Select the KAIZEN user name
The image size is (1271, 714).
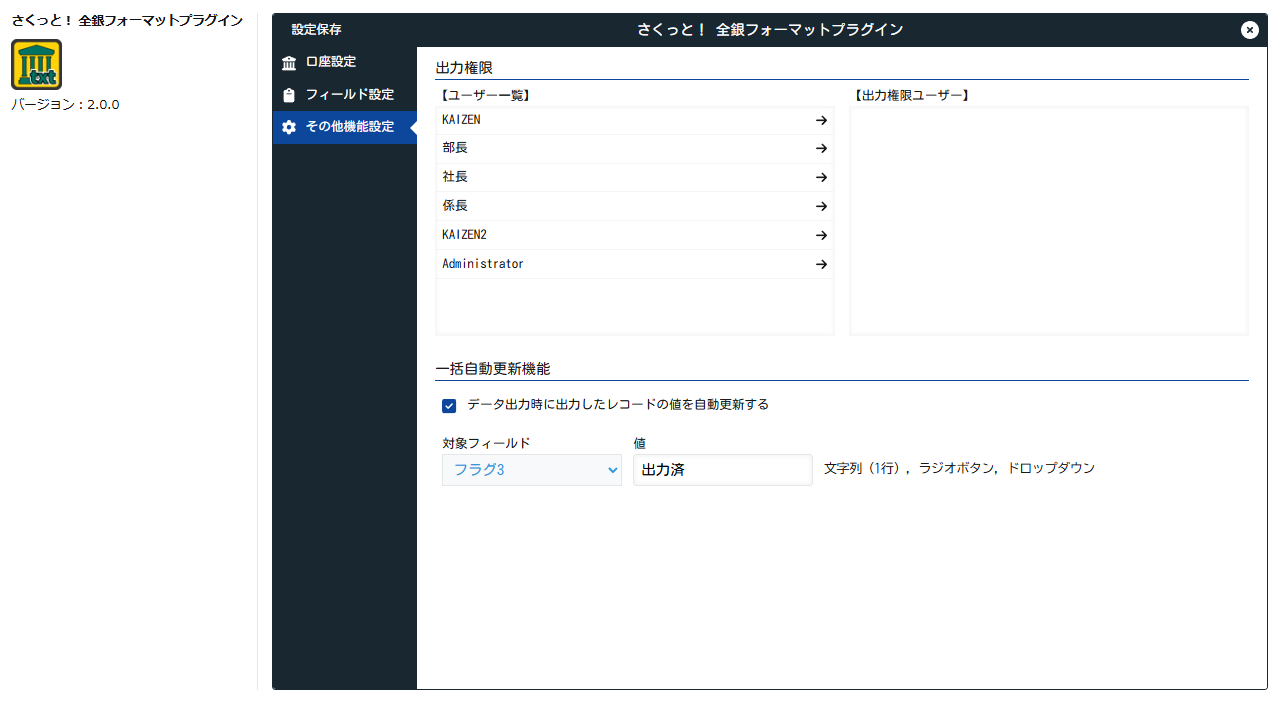(x=461, y=120)
